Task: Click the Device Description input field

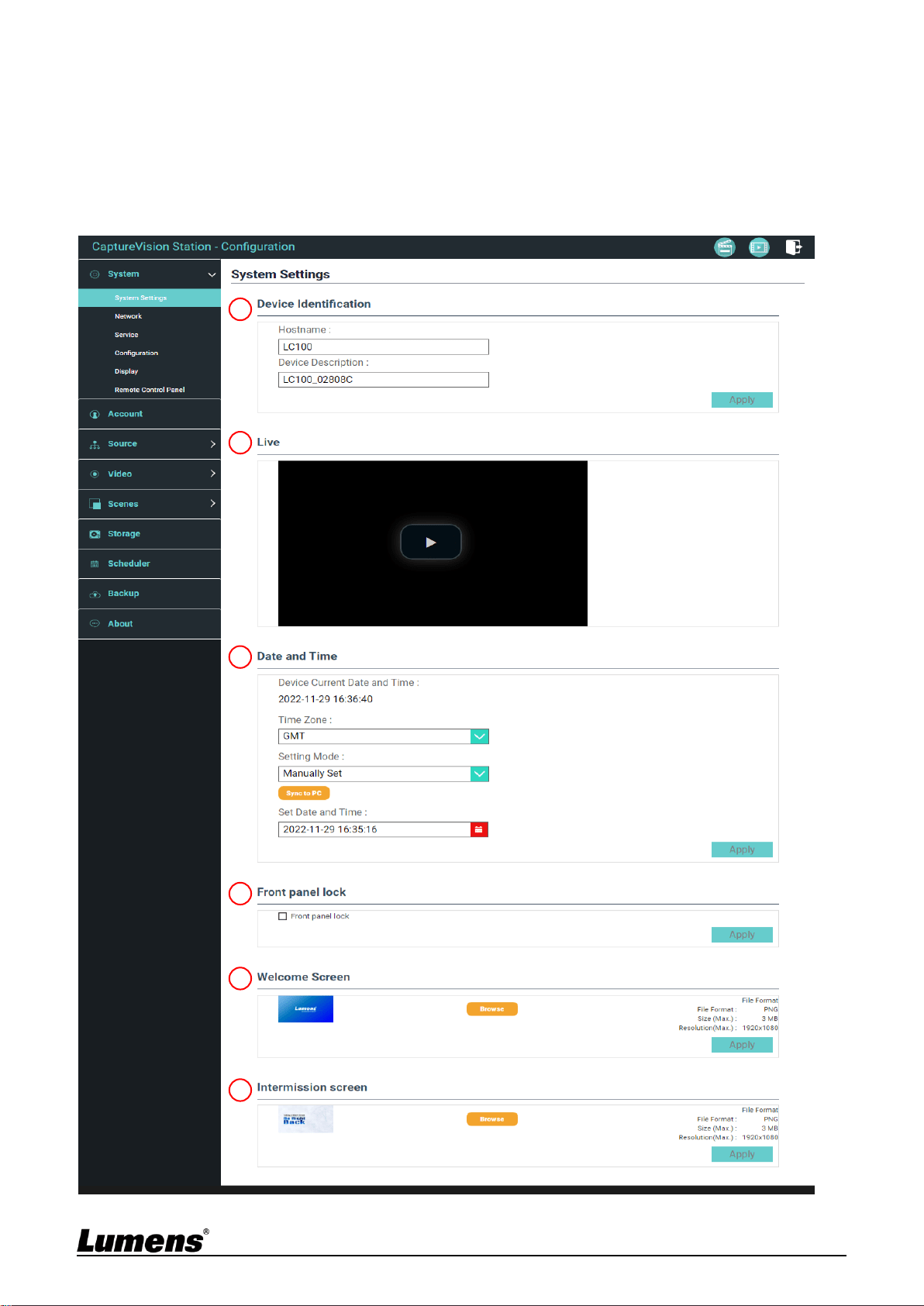Action: tap(384, 380)
